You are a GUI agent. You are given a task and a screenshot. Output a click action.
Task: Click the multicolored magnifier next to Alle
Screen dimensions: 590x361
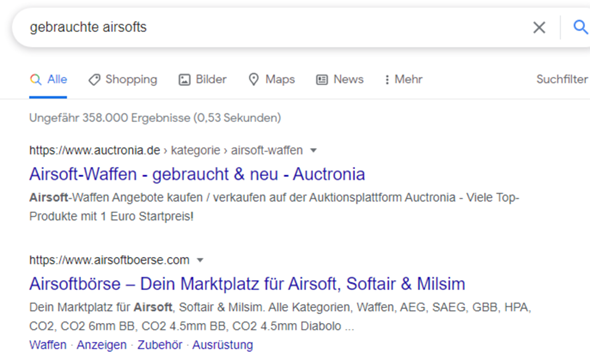tap(36, 79)
